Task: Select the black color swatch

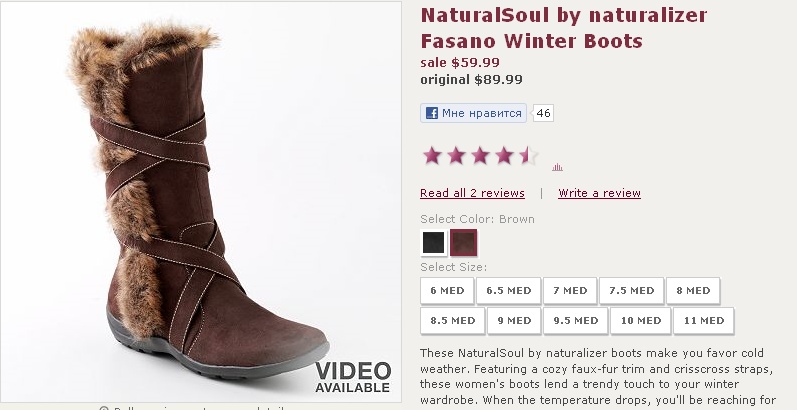Action: pos(433,242)
